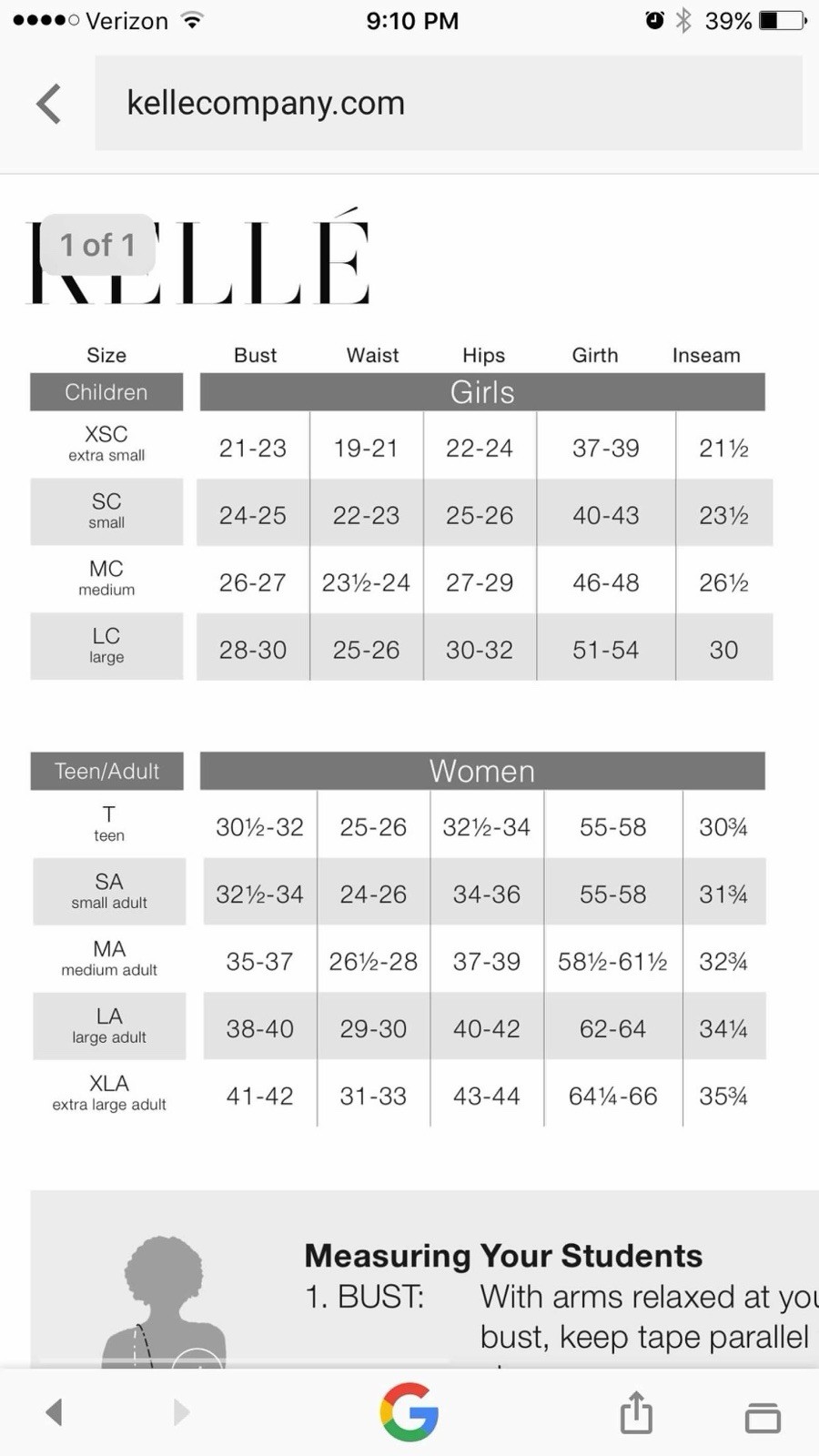Tap the kellecompany.com address field
The image size is (819, 1456).
coord(448,103)
